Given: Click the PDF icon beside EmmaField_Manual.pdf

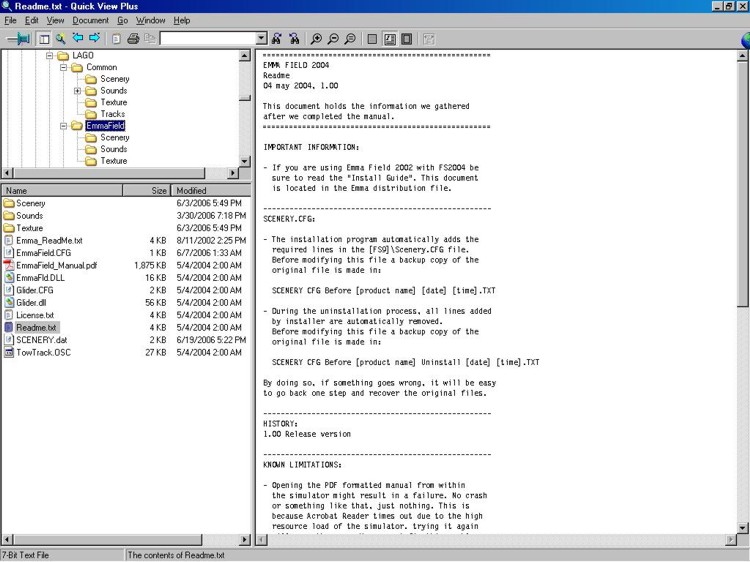Looking at the screenshot, I should point(9,265).
